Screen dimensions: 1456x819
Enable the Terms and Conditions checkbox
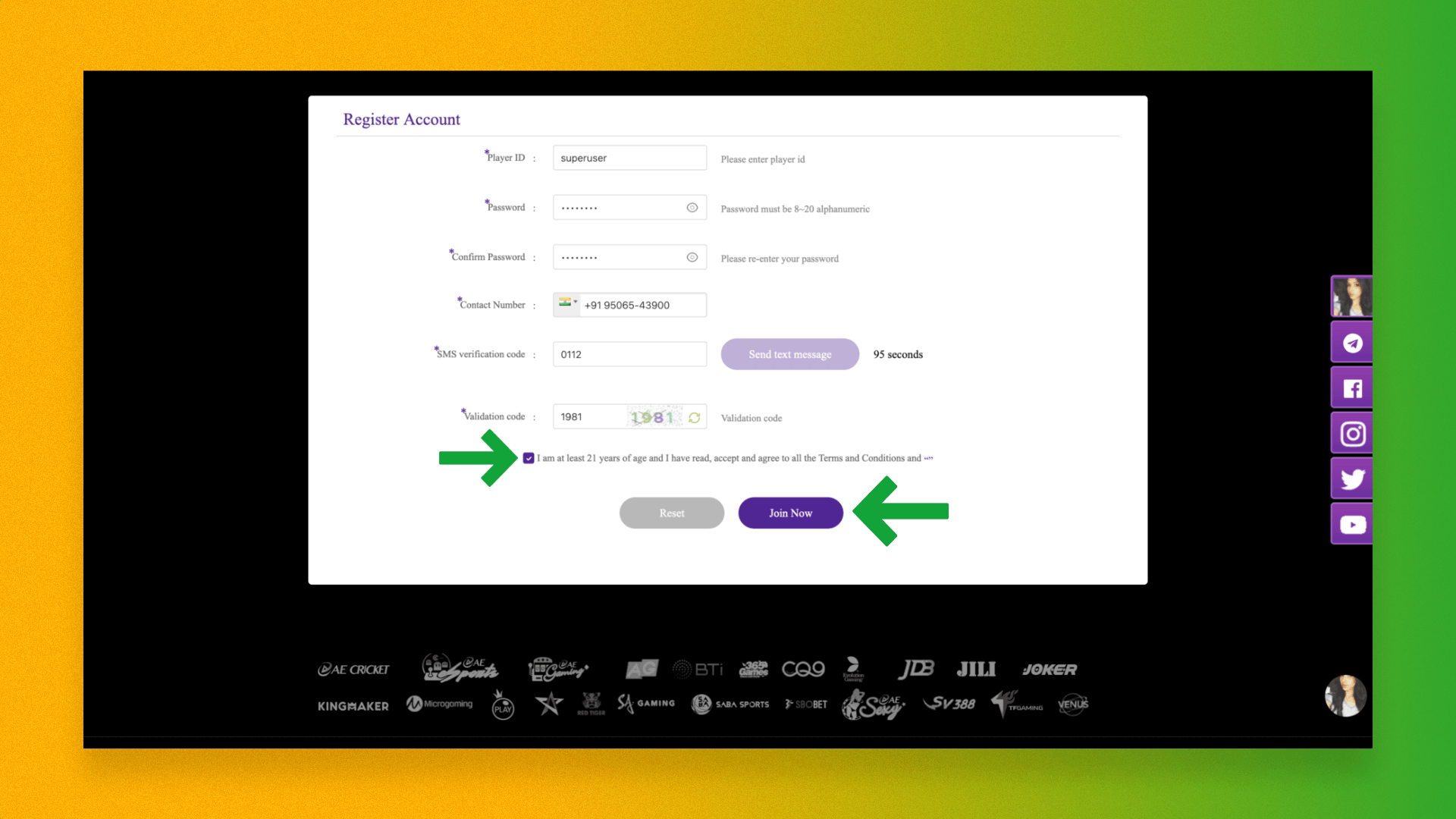(x=528, y=458)
